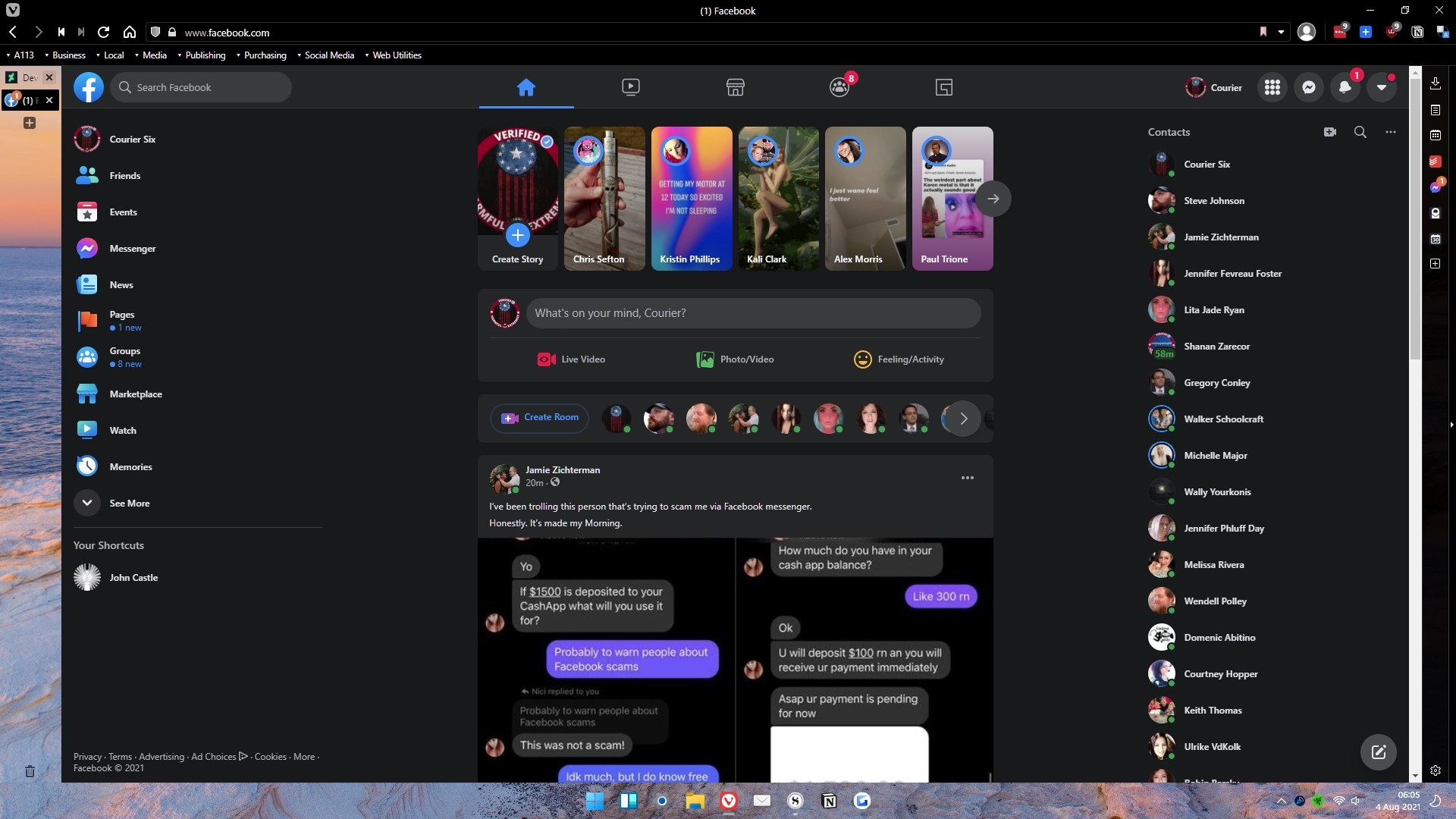Viewport: 1456px width, 819px height.
Task: Open Messenger in left sidebar
Action: click(197, 249)
